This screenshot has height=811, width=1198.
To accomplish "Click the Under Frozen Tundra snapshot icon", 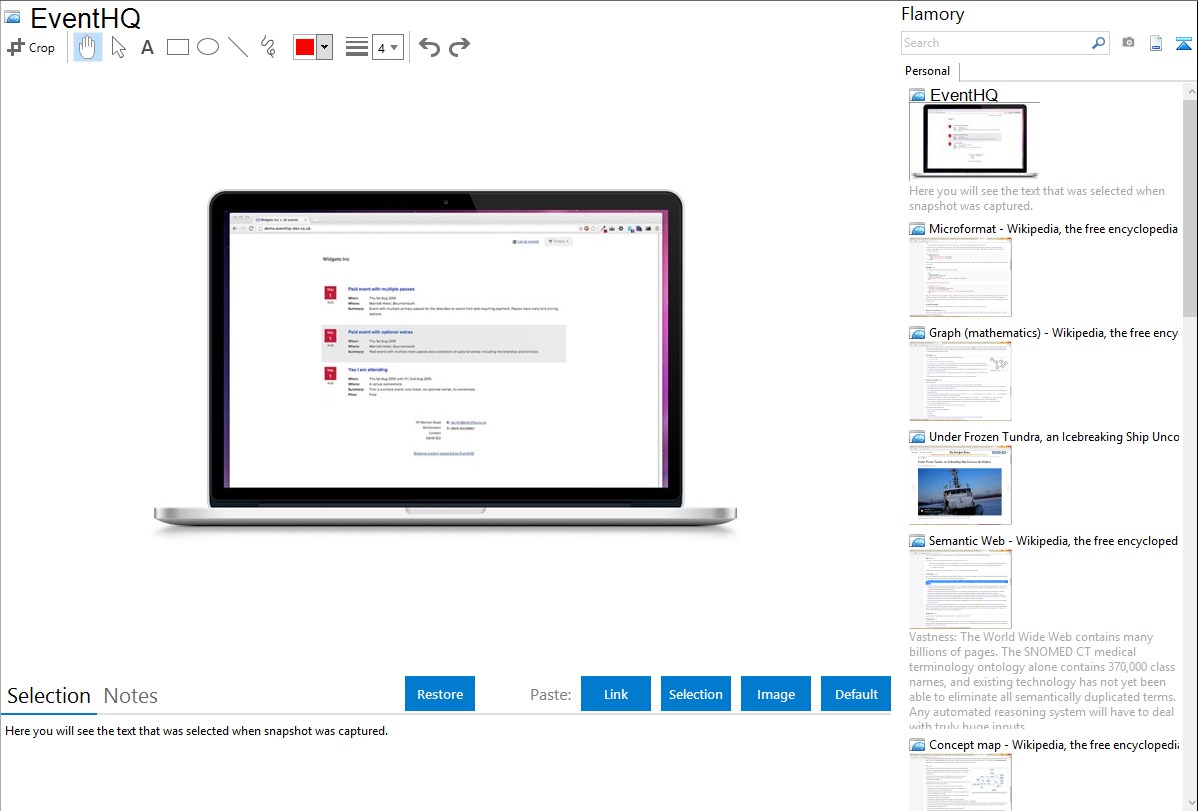I will 917,436.
